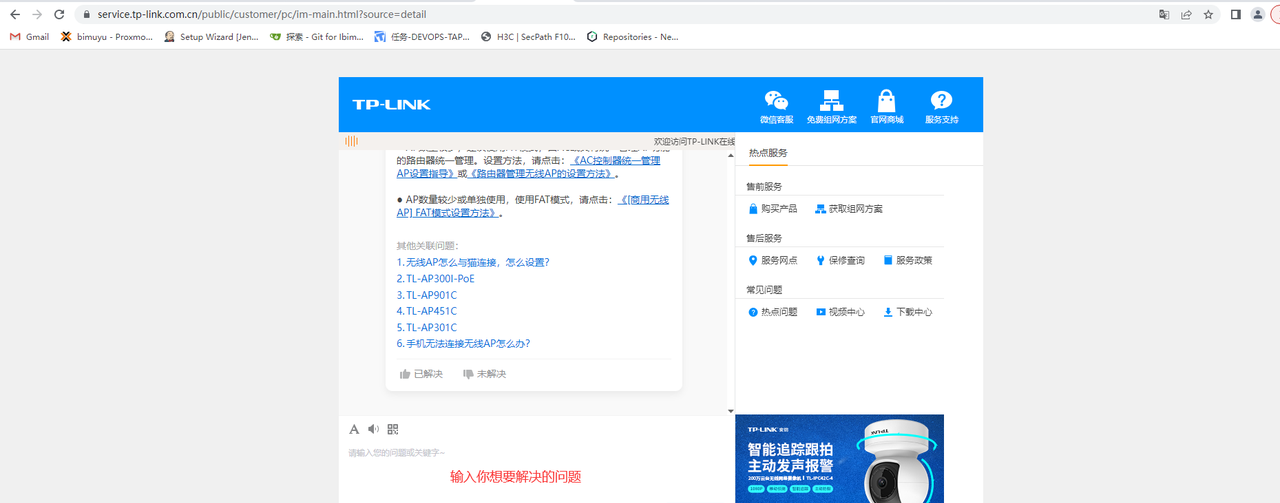The image size is (1280, 503).
Task: Click 服务网点 under after-sales service
Action: tap(773, 260)
